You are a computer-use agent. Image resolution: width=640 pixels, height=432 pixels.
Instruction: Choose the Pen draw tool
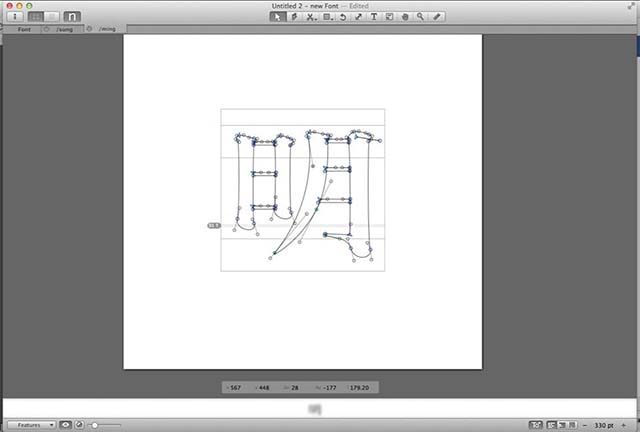pos(294,17)
